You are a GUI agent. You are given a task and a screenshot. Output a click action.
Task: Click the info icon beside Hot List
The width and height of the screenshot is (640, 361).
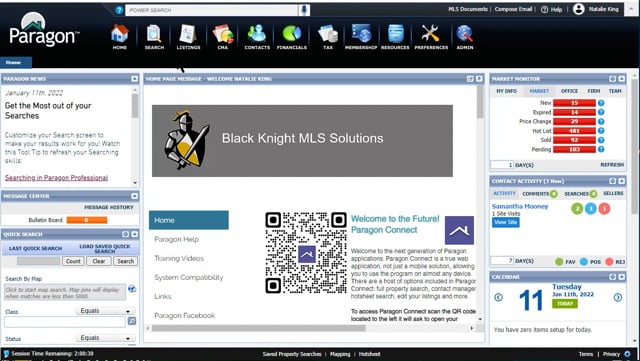click(x=601, y=131)
